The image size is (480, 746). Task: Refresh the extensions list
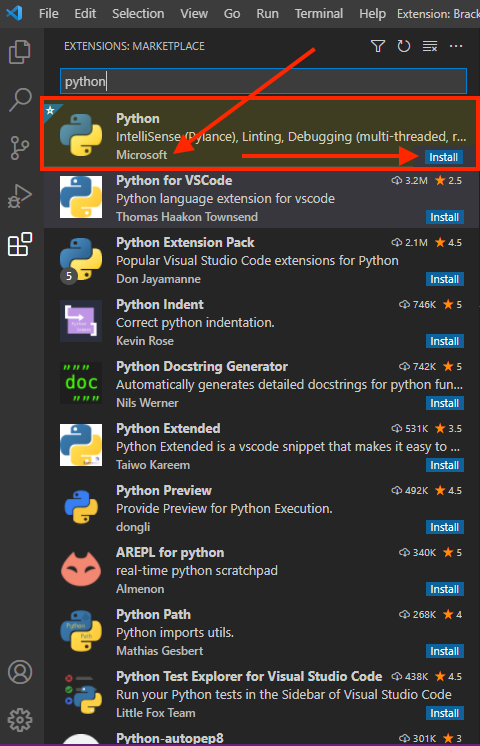404,46
